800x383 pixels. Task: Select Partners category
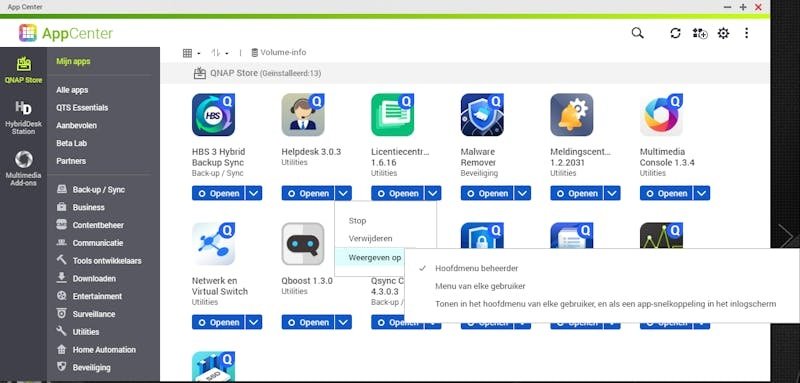click(71, 161)
